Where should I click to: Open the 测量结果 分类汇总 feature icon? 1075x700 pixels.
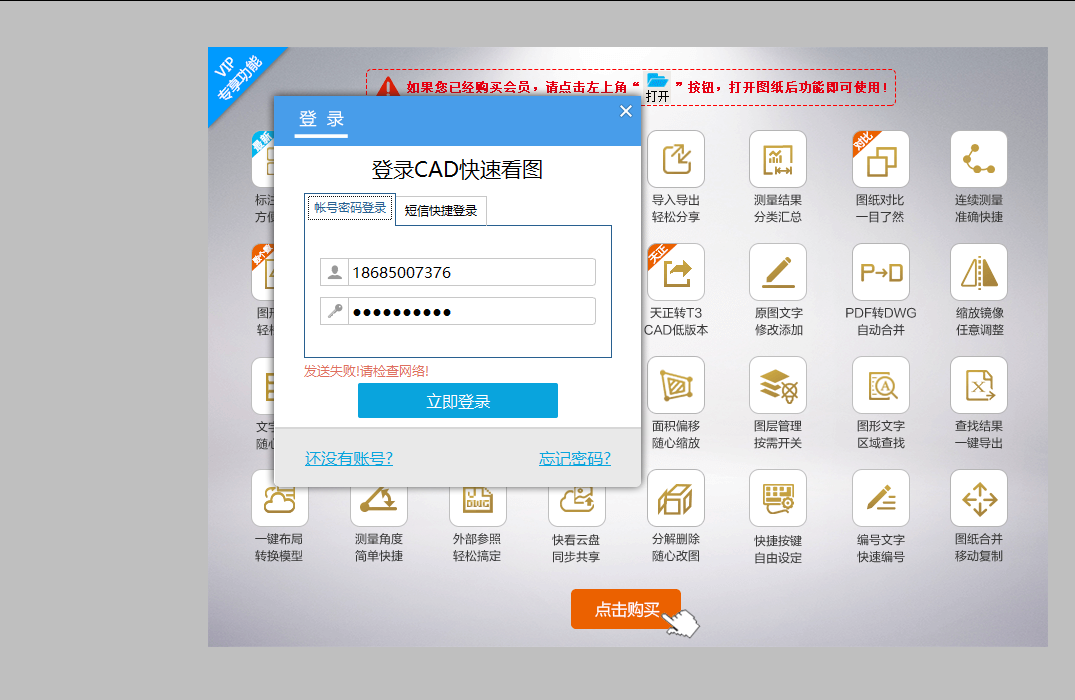click(777, 159)
